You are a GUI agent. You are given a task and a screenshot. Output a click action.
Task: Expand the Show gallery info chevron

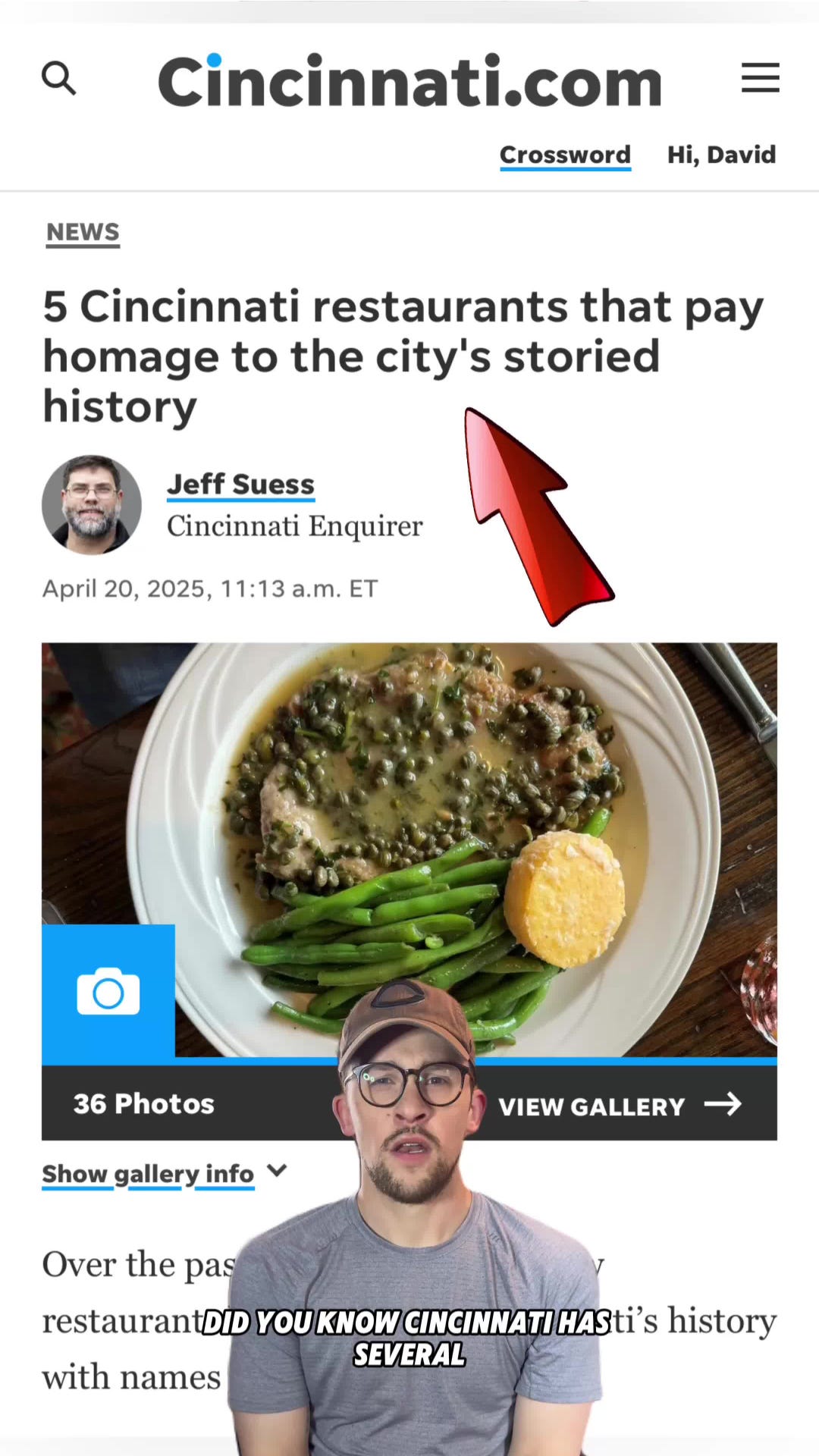coord(278,1171)
